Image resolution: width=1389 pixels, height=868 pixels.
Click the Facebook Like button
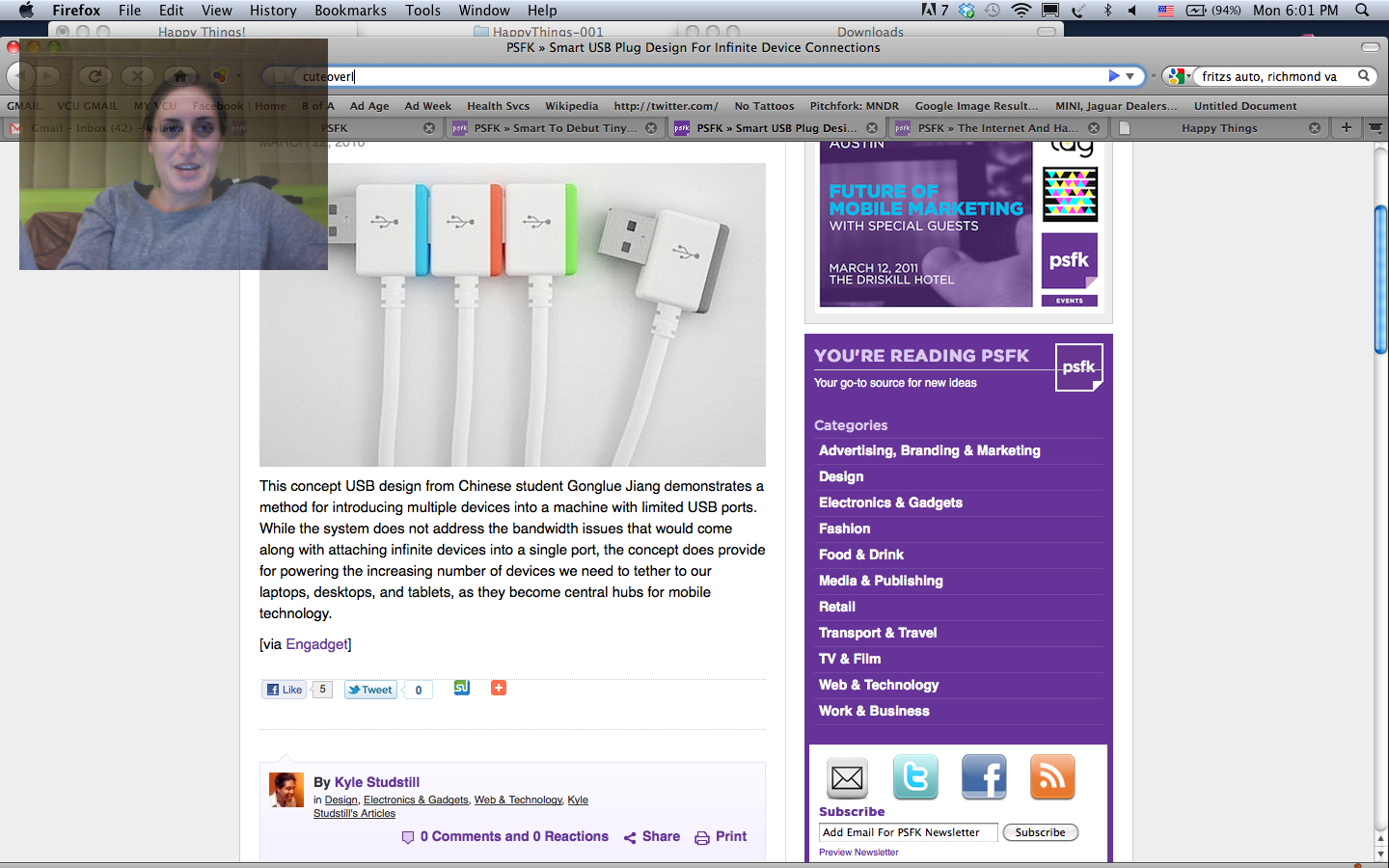tap(285, 690)
